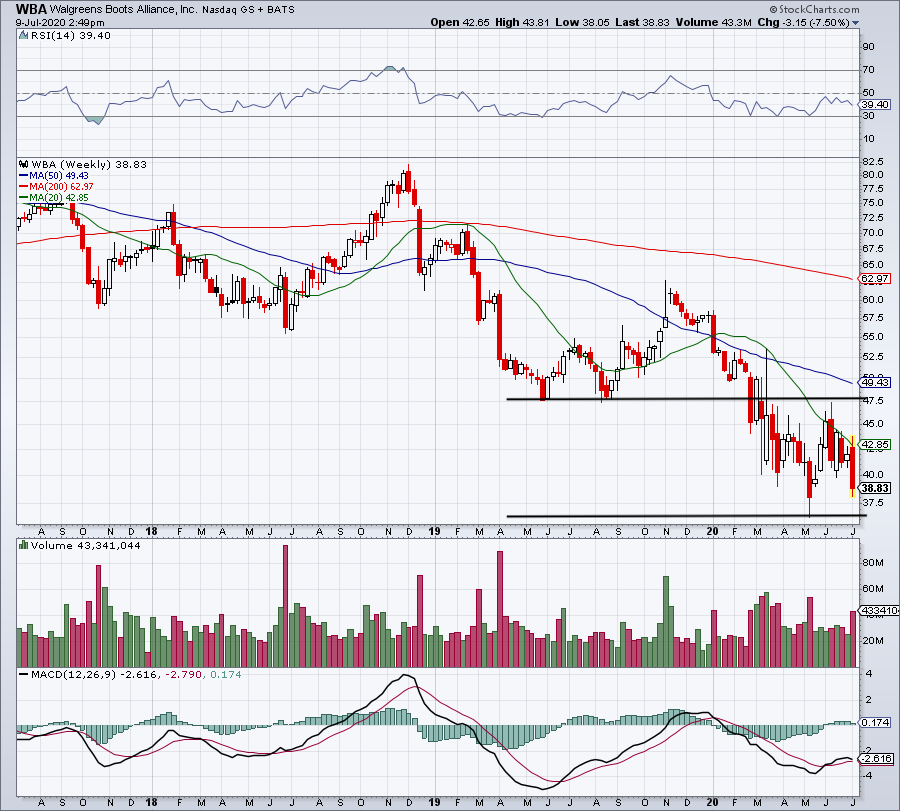Click the 'Volume 43.3M' header value
This screenshot has height=811, width=900.
pos(713,22)
